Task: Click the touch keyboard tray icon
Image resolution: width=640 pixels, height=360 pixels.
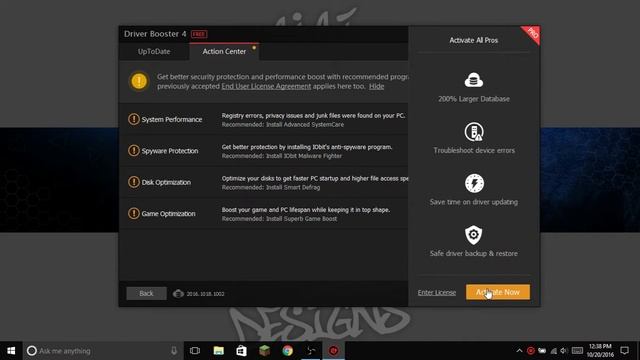Action: point(577,351)
